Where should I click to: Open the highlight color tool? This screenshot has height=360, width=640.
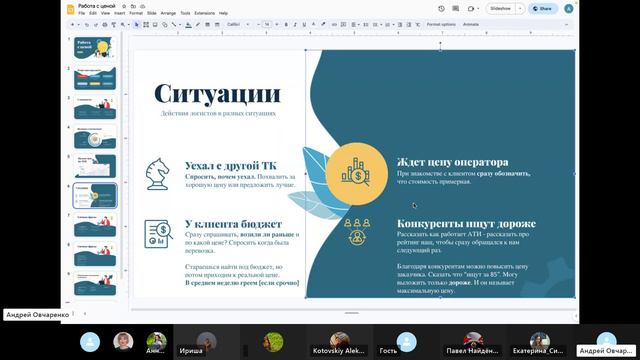tap(323, 24)
